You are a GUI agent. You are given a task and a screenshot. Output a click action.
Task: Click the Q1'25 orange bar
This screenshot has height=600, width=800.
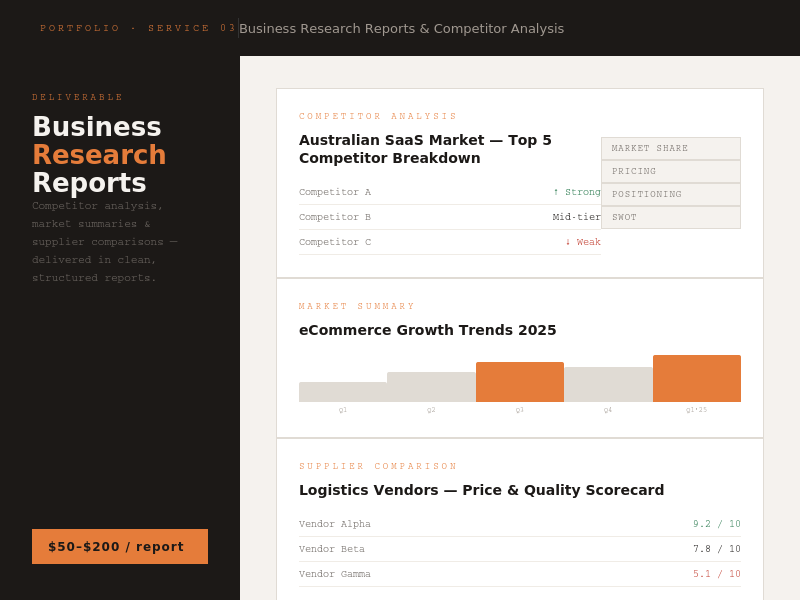(697, 379)
